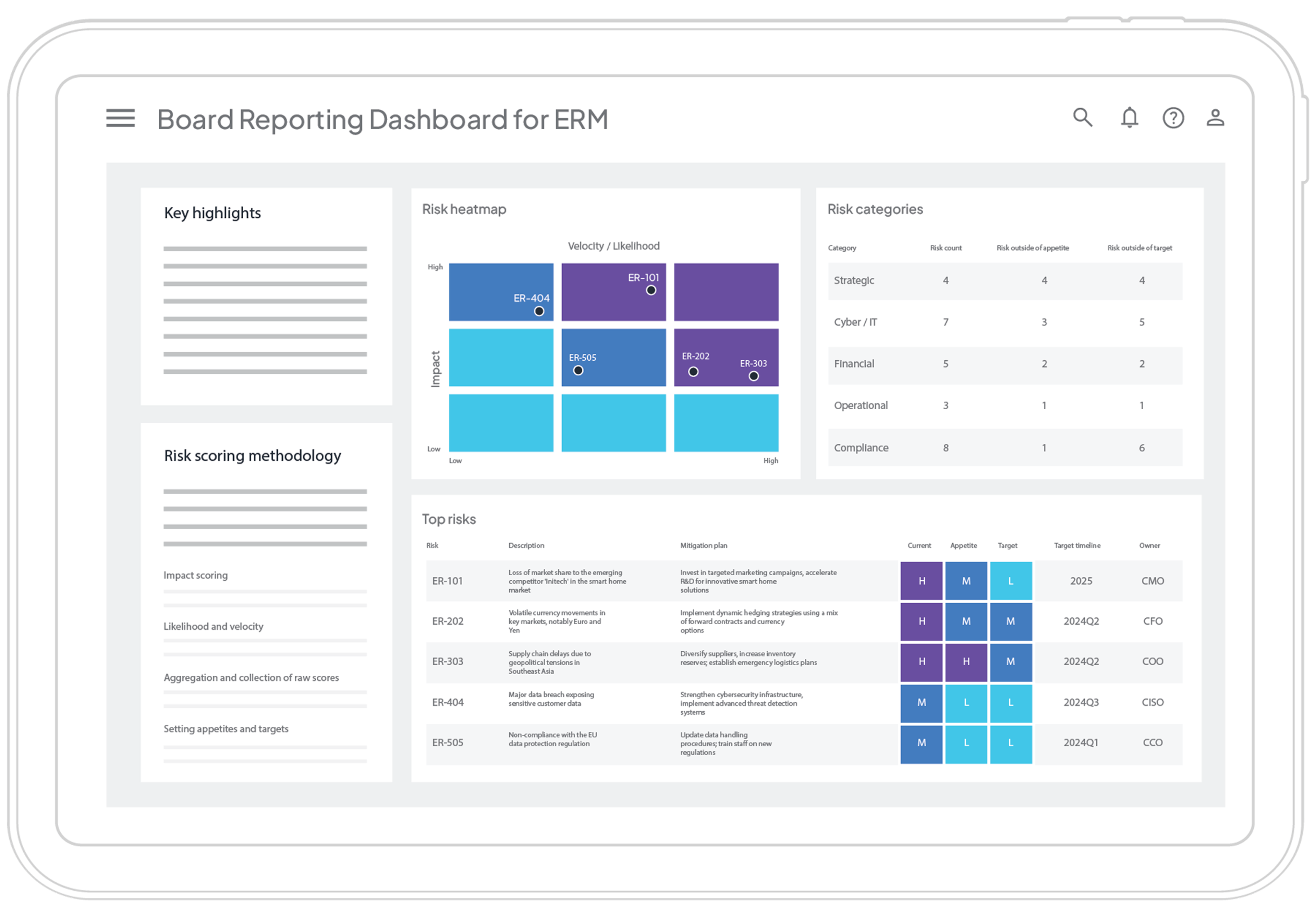Click the Cyber / IT category row
Viewport: 1316px width, 917px height.
(x=855, y=322)
